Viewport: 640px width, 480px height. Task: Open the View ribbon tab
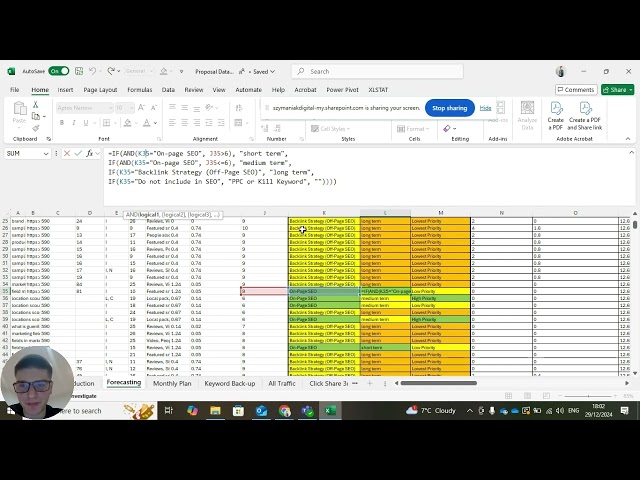click(219, 90)
